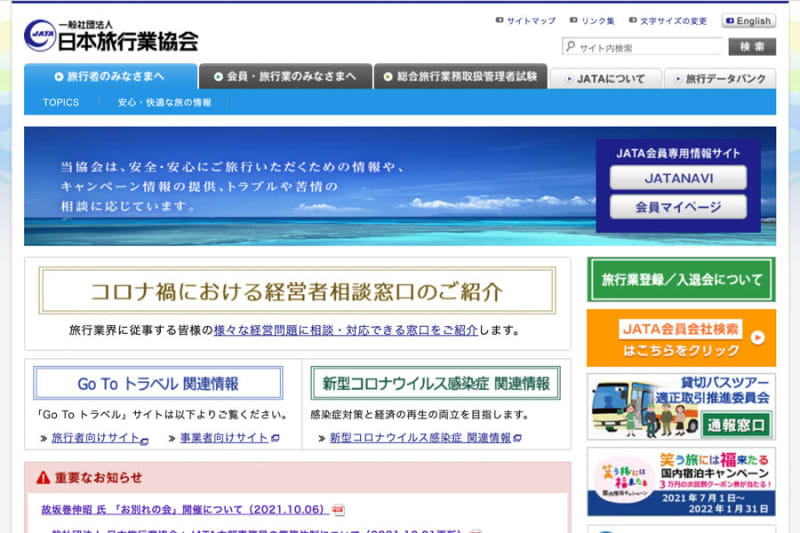
Task: Open the コロナ禍における経営者相談窓口 banner
Action: [x=297, y=291]
